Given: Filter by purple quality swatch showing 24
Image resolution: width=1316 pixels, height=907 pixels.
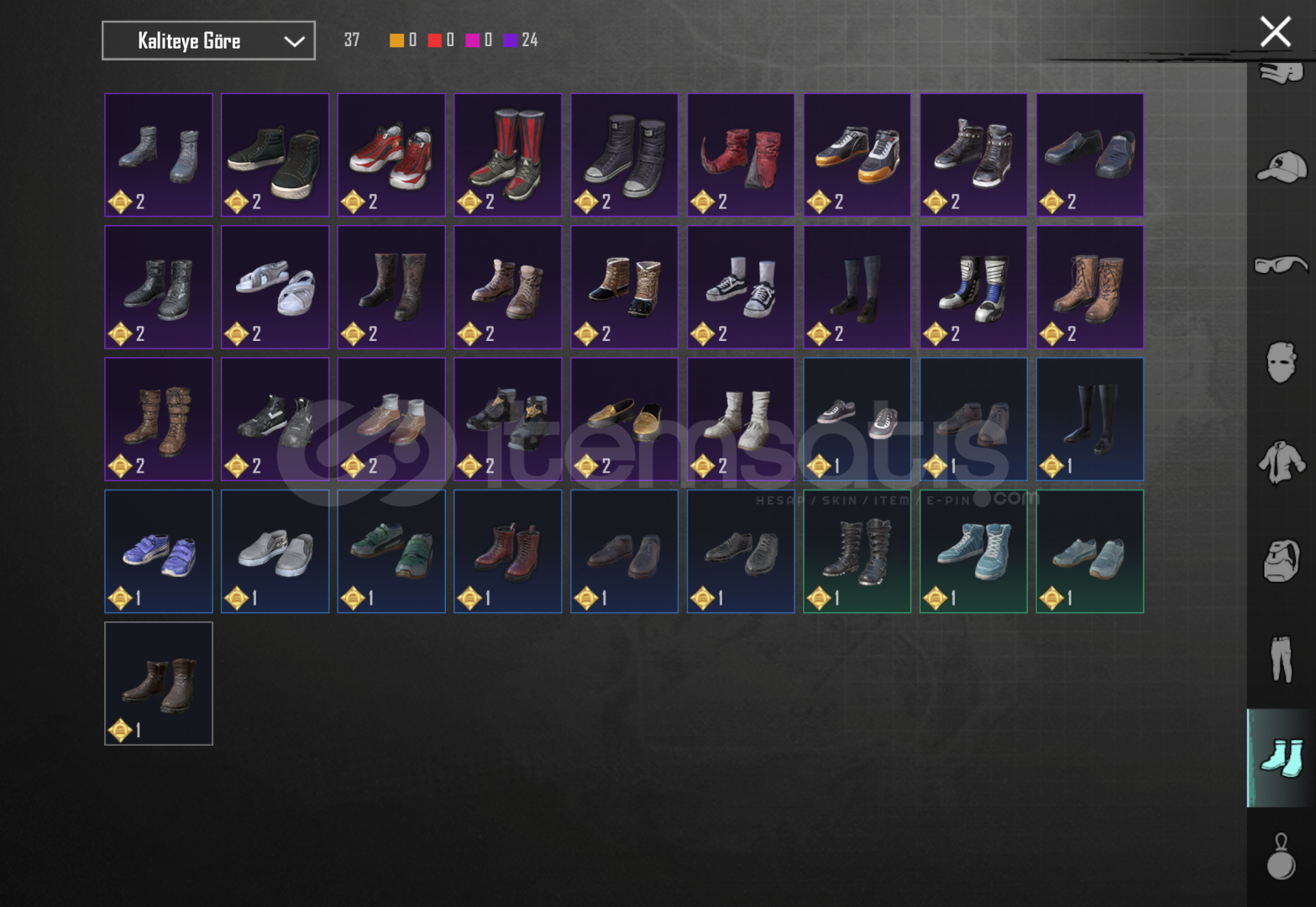Looking at the screenshot, I should pos(510,40).
